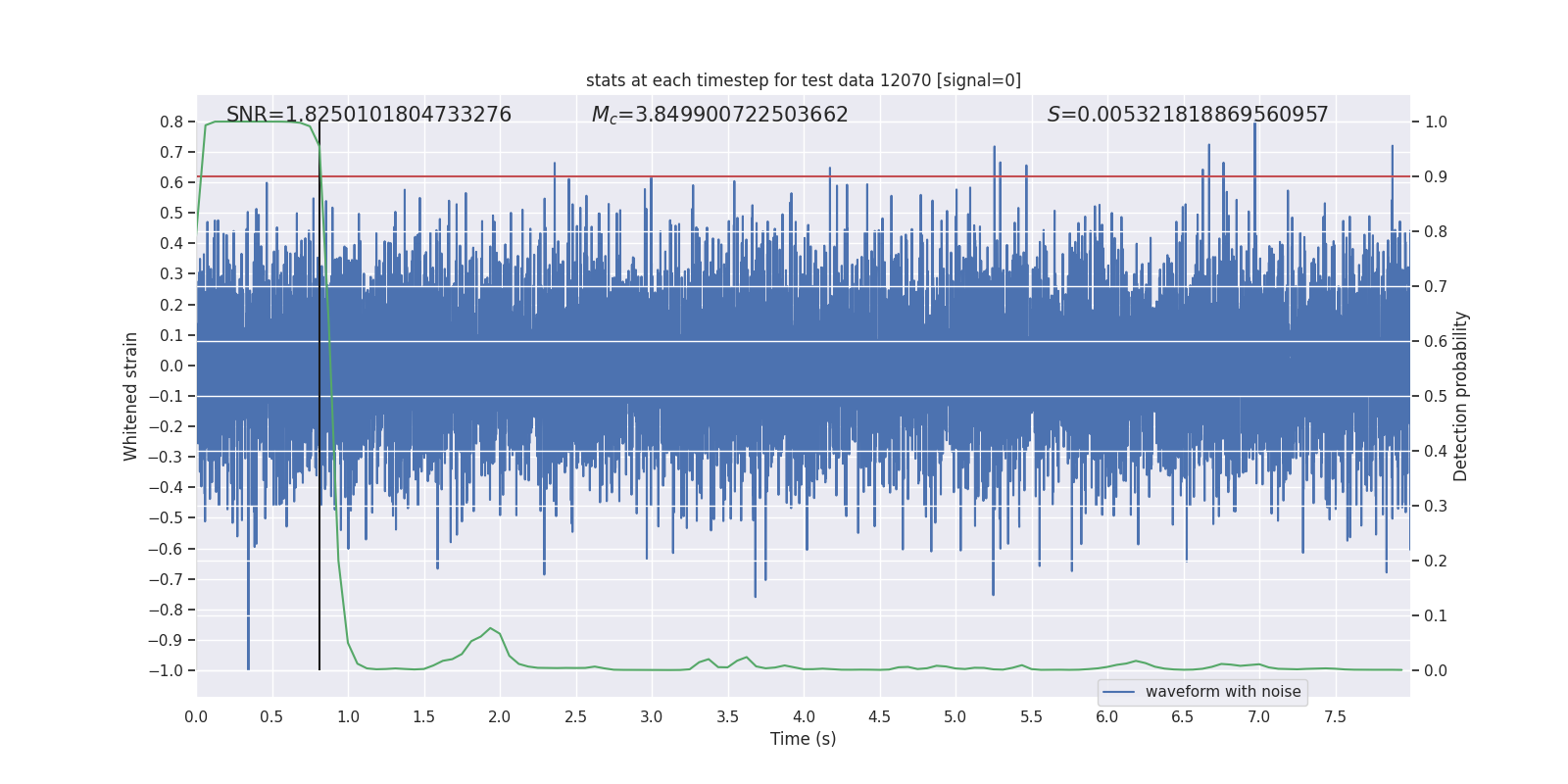Click the blue legend line sample
Viewport: 1568px width, 784px height.
(1119, 692)
